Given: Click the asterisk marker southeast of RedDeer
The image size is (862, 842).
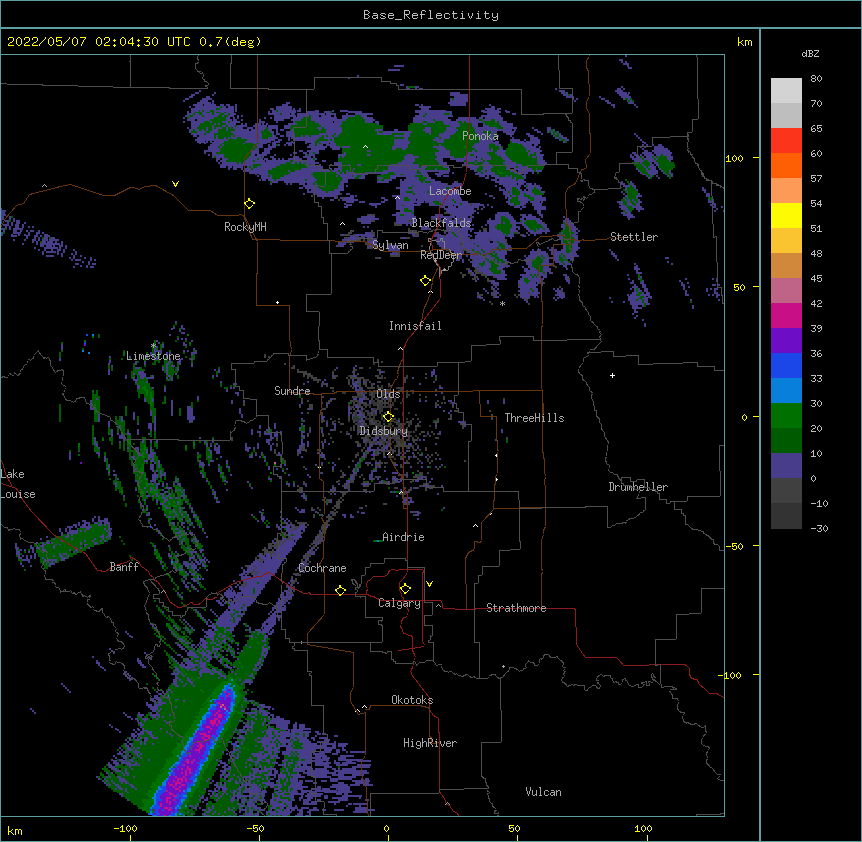Looking at the screenshot, I should click(502, 304).
